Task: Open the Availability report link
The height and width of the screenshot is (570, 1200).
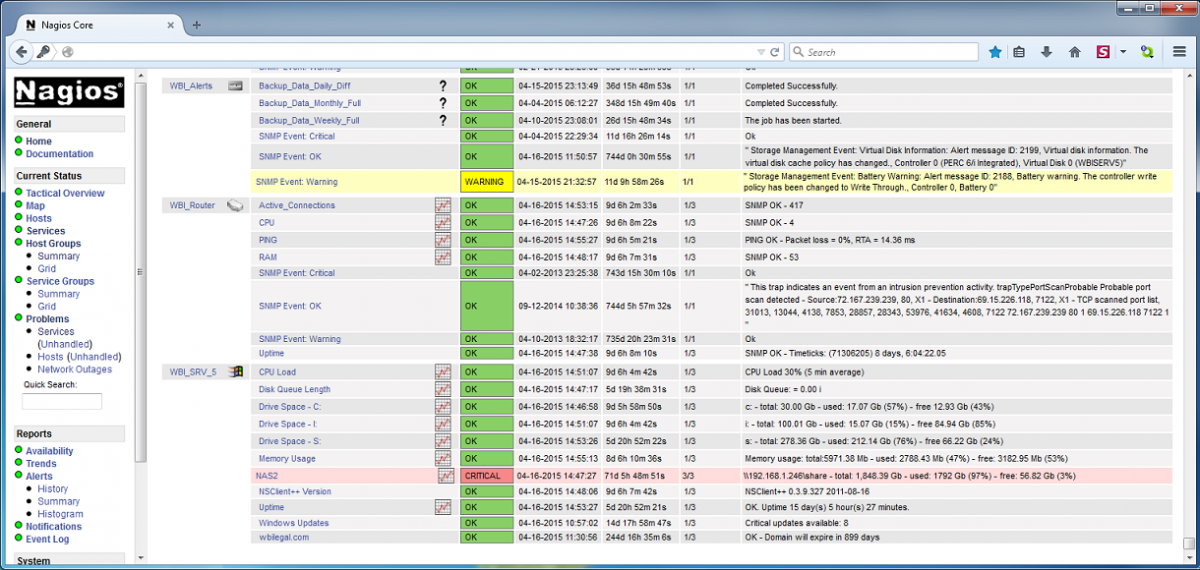Action: (x=49, y=451)
